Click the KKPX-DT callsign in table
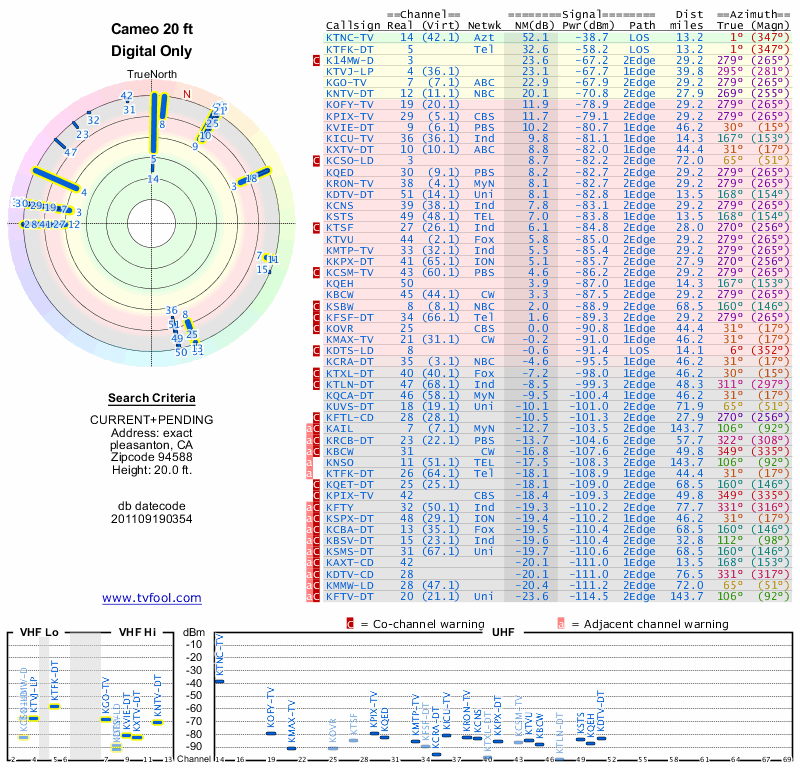The image size is (800, 768). click(x=350, y=261)
